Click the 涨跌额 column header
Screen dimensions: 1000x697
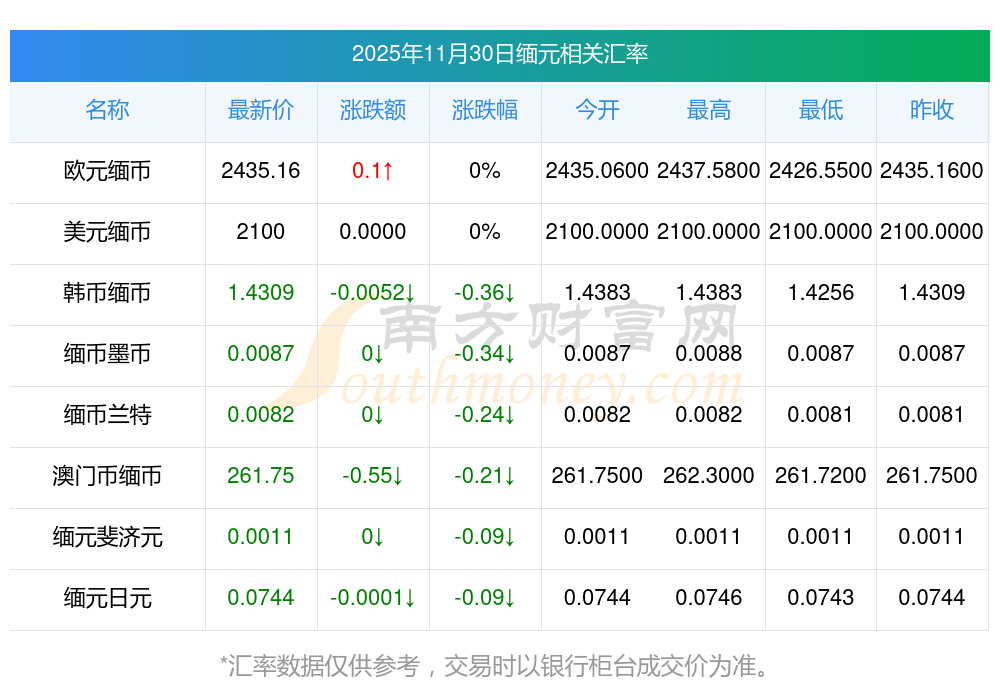coord(372,110)
